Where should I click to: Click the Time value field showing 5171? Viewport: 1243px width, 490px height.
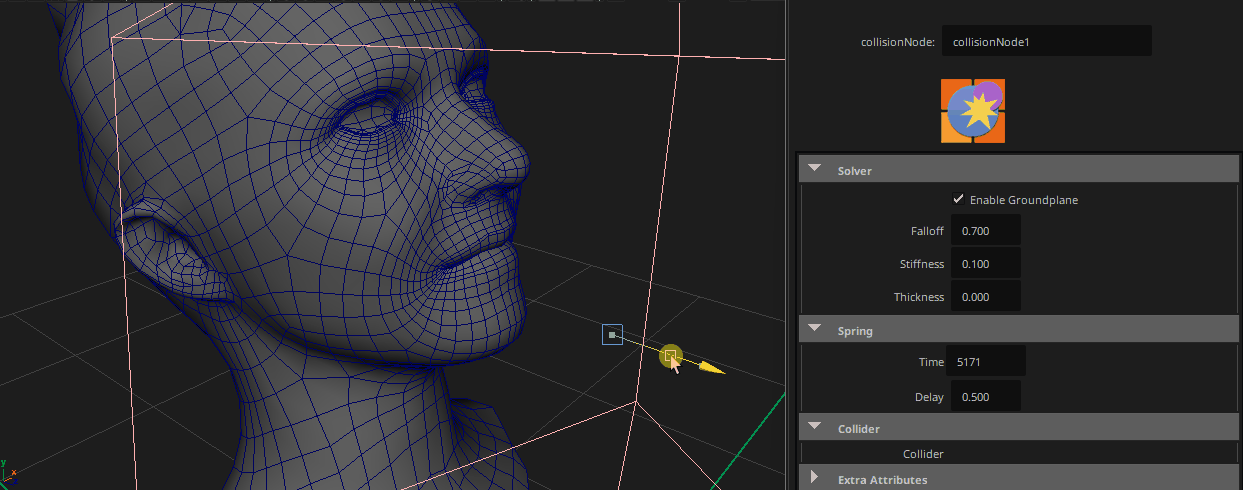pos(988,361)
